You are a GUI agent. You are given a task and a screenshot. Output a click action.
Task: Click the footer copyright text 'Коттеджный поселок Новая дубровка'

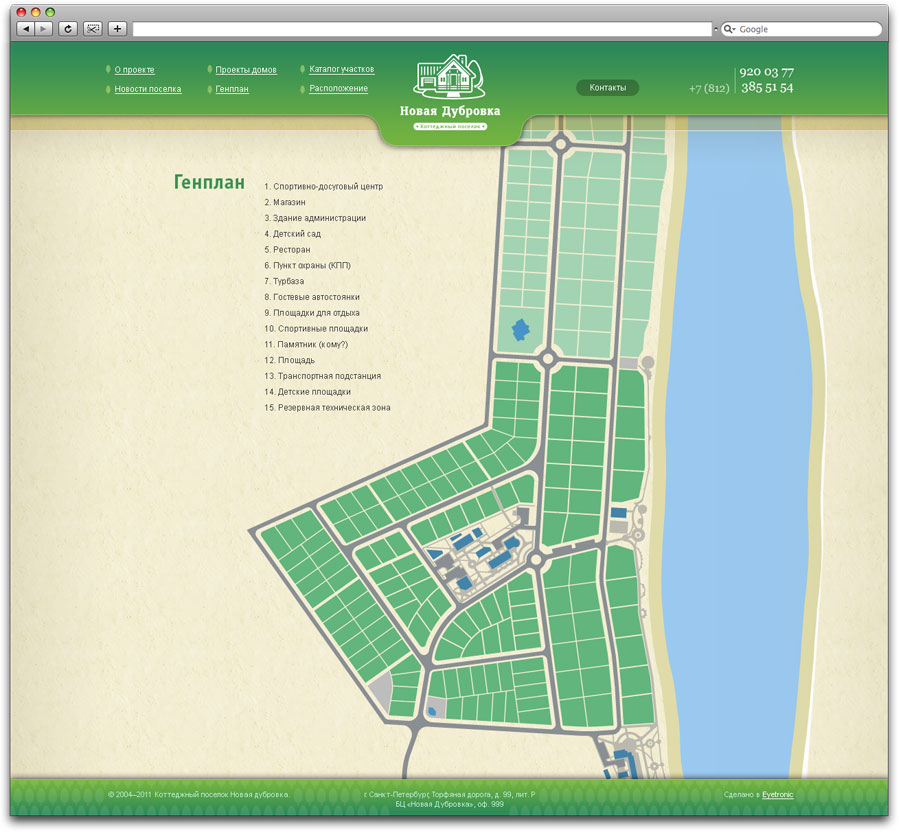pyautogui.click(x=221, y=794)
